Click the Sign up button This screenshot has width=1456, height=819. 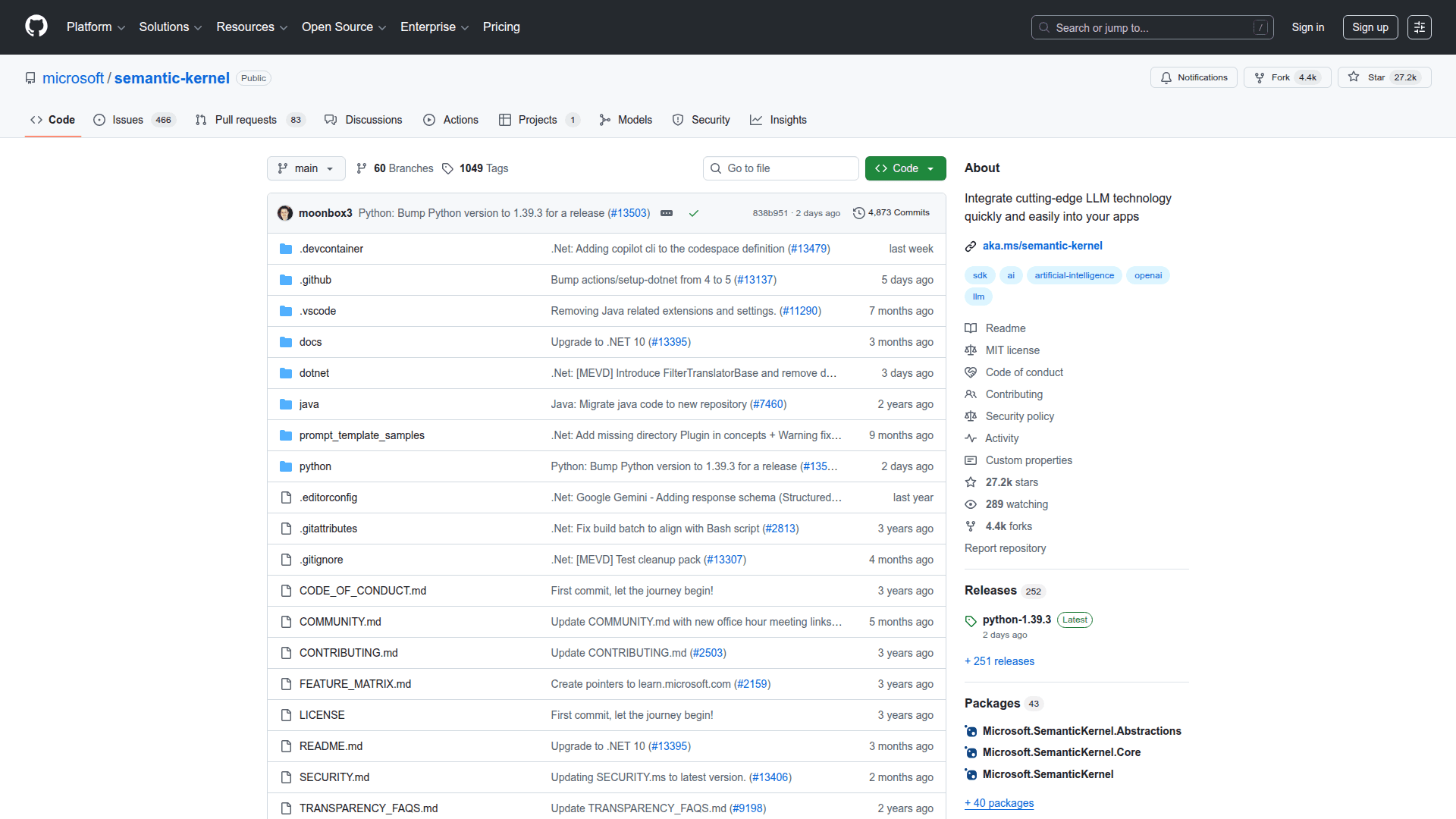pos(1370,27)
